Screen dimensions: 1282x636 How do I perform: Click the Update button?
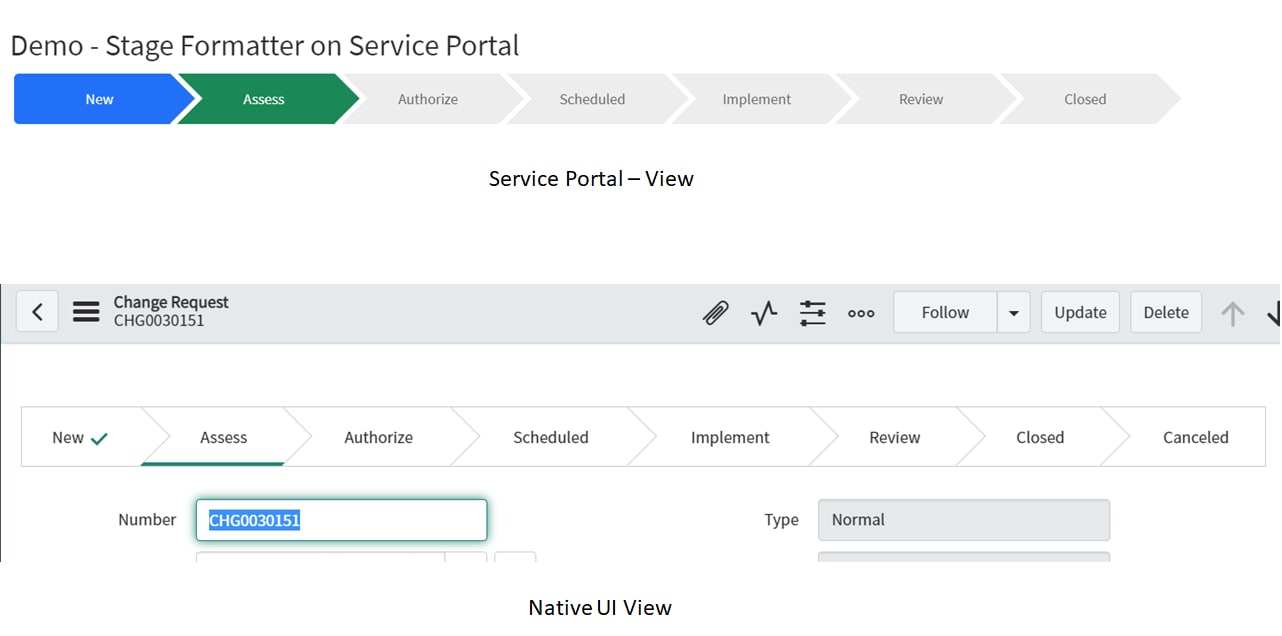click(1080, 312)
